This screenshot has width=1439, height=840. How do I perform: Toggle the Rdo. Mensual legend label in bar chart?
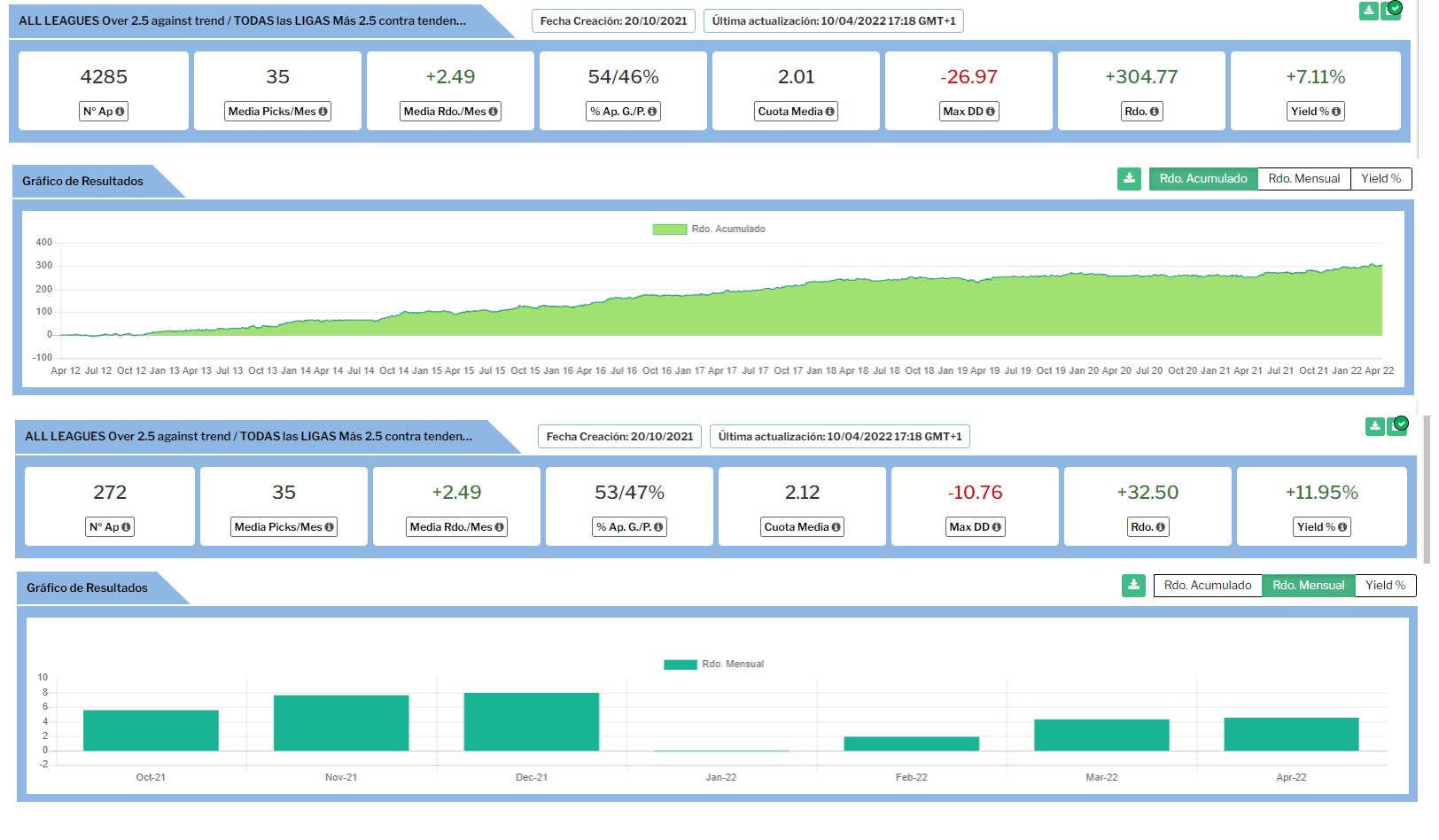point(732,665)
